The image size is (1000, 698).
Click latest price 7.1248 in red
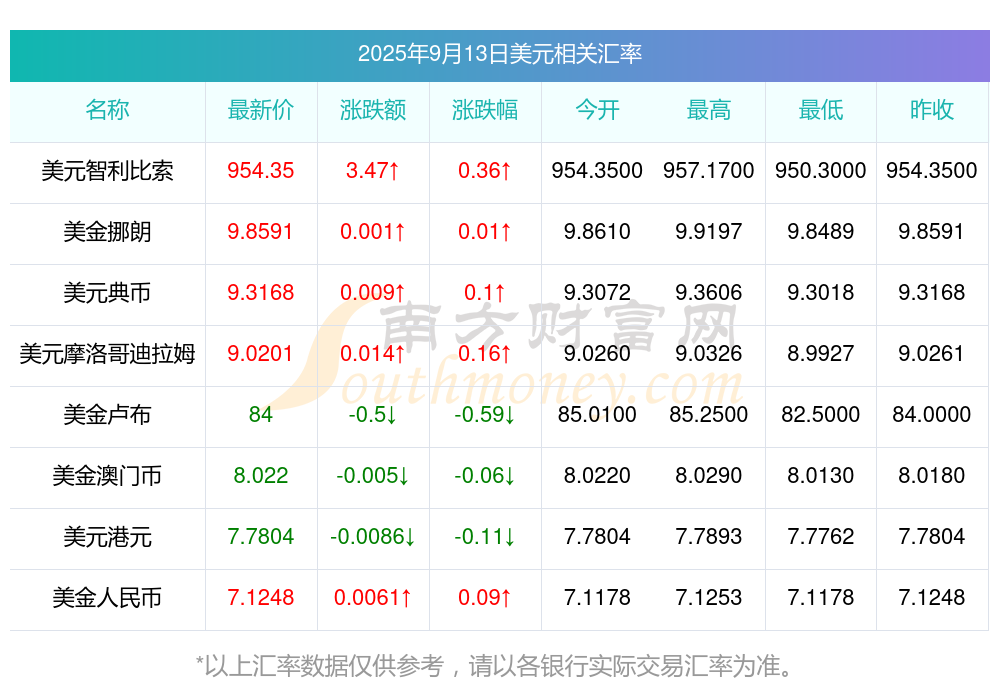(x=261, y=598)
